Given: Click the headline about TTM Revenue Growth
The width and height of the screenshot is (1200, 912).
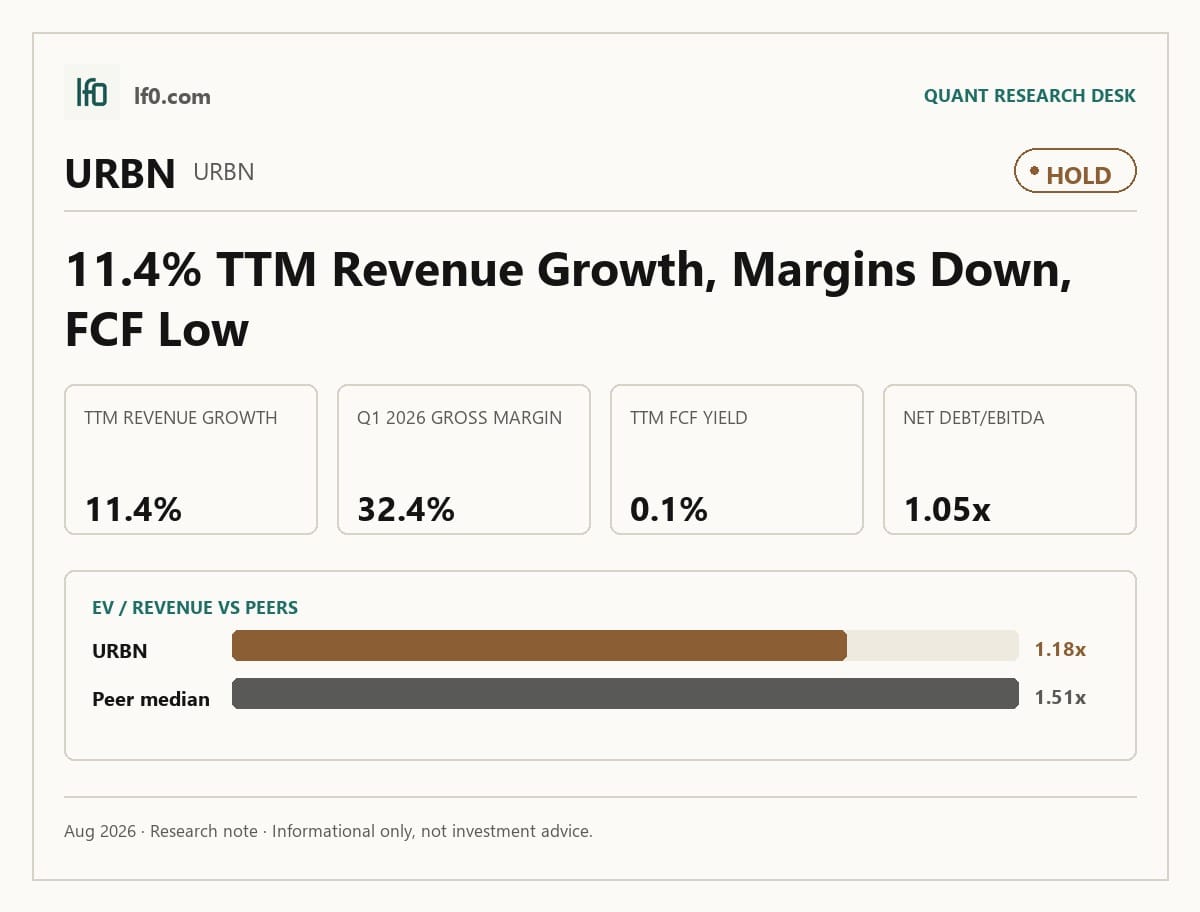Looking at the screenshot, I should [x=568, y=299].
